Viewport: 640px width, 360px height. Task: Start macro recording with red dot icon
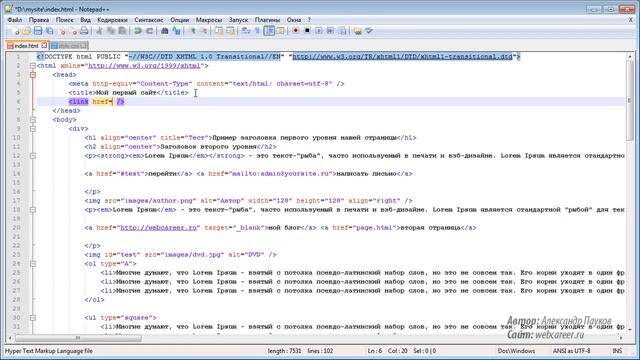tap(296, 31)
